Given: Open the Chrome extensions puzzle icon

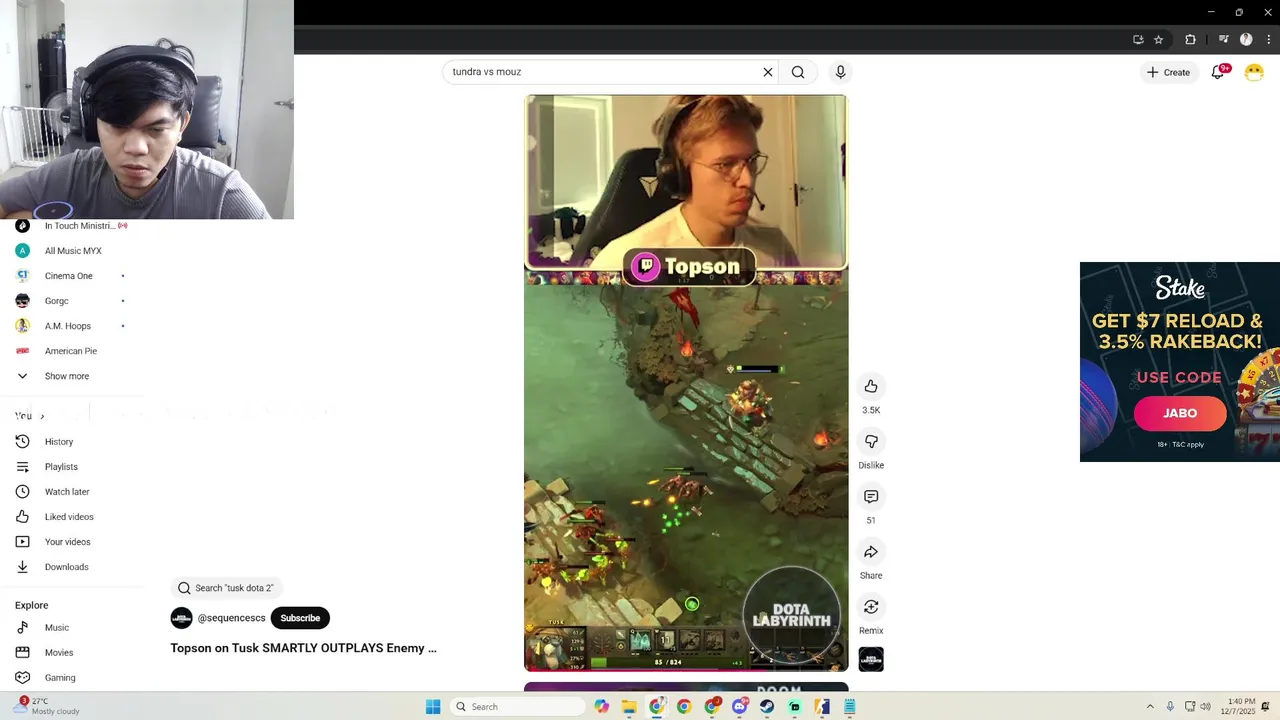Looking at the screenshot, I should tap(1190, 40).
